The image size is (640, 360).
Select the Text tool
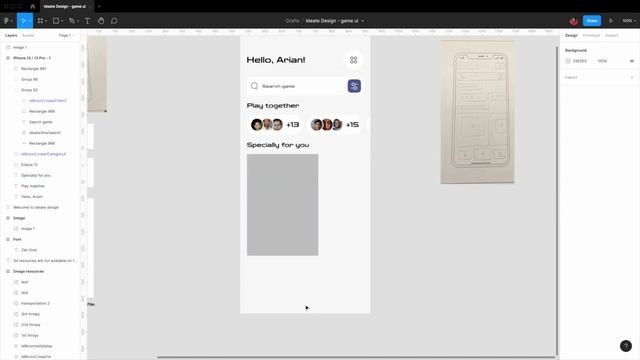(x=87, y=20)
